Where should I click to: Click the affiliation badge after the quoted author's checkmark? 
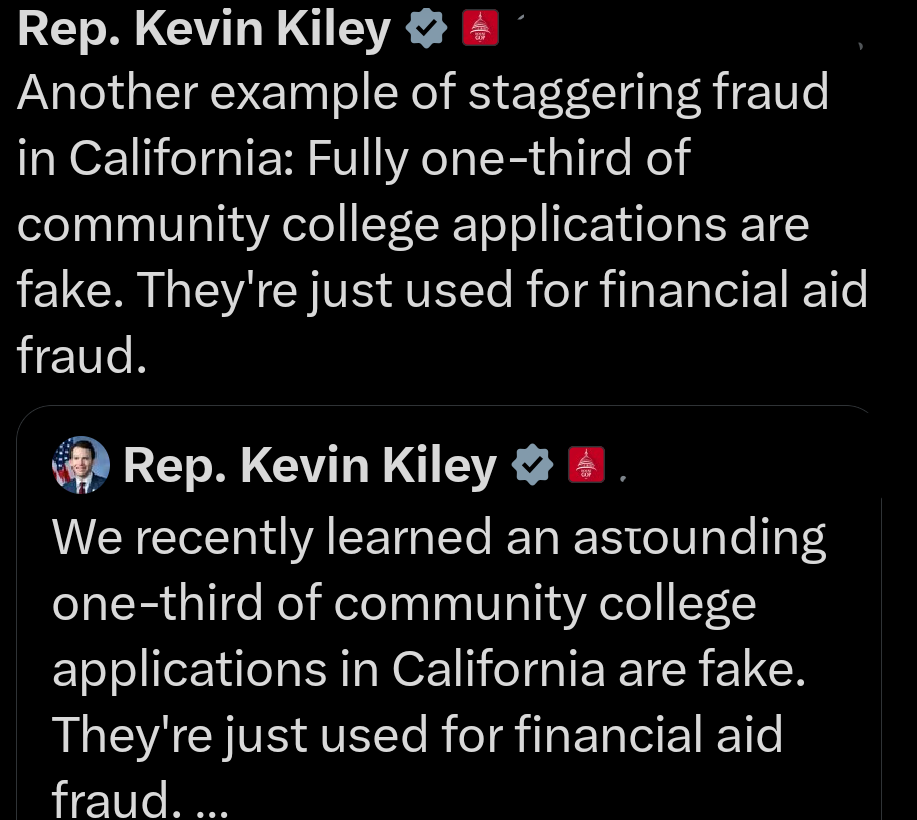point(587,464)
